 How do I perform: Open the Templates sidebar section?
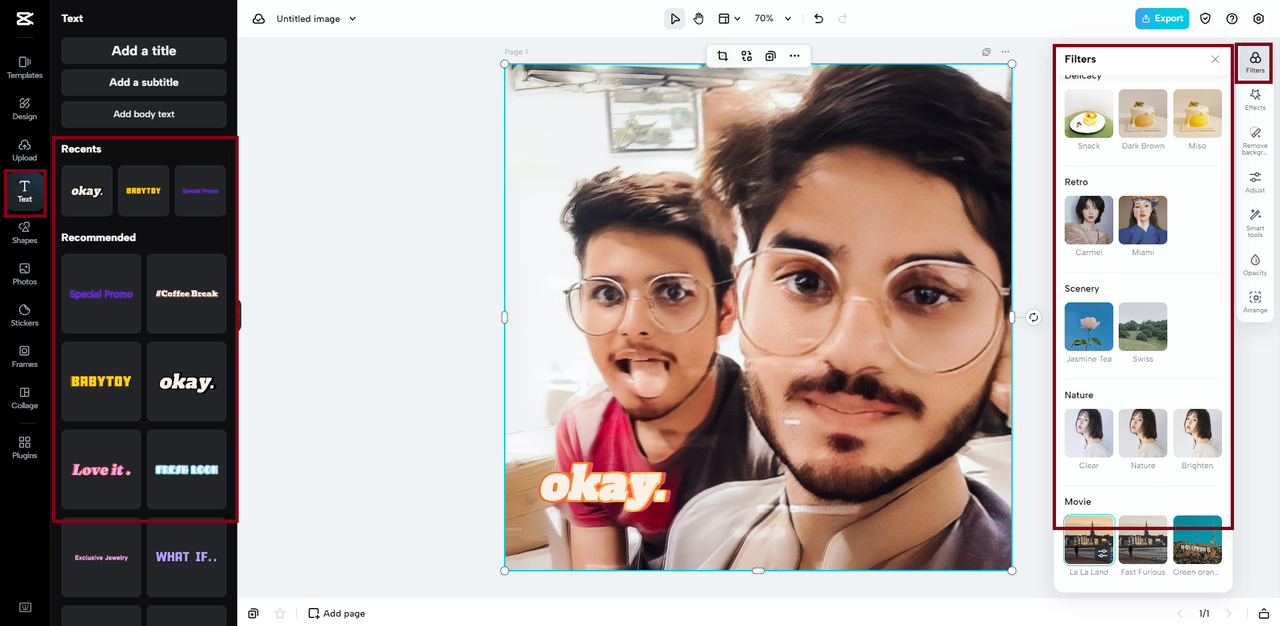coord(25,67)
